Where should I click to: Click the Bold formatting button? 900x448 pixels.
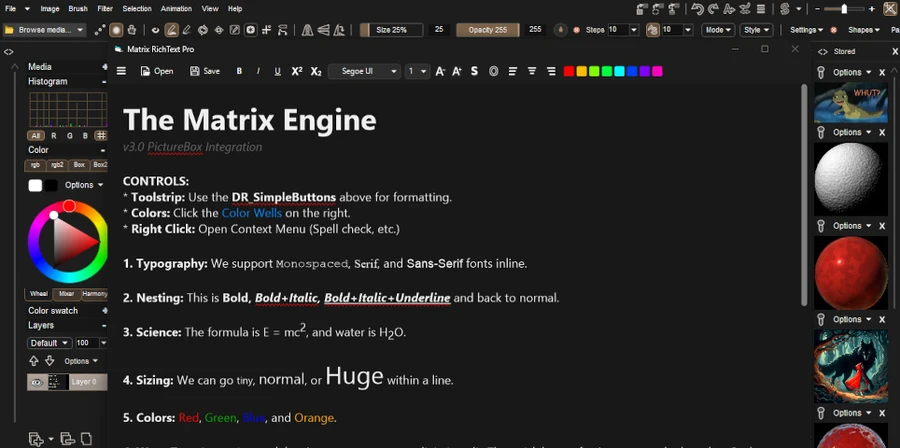pyautogui.click(x=239, y=71)
